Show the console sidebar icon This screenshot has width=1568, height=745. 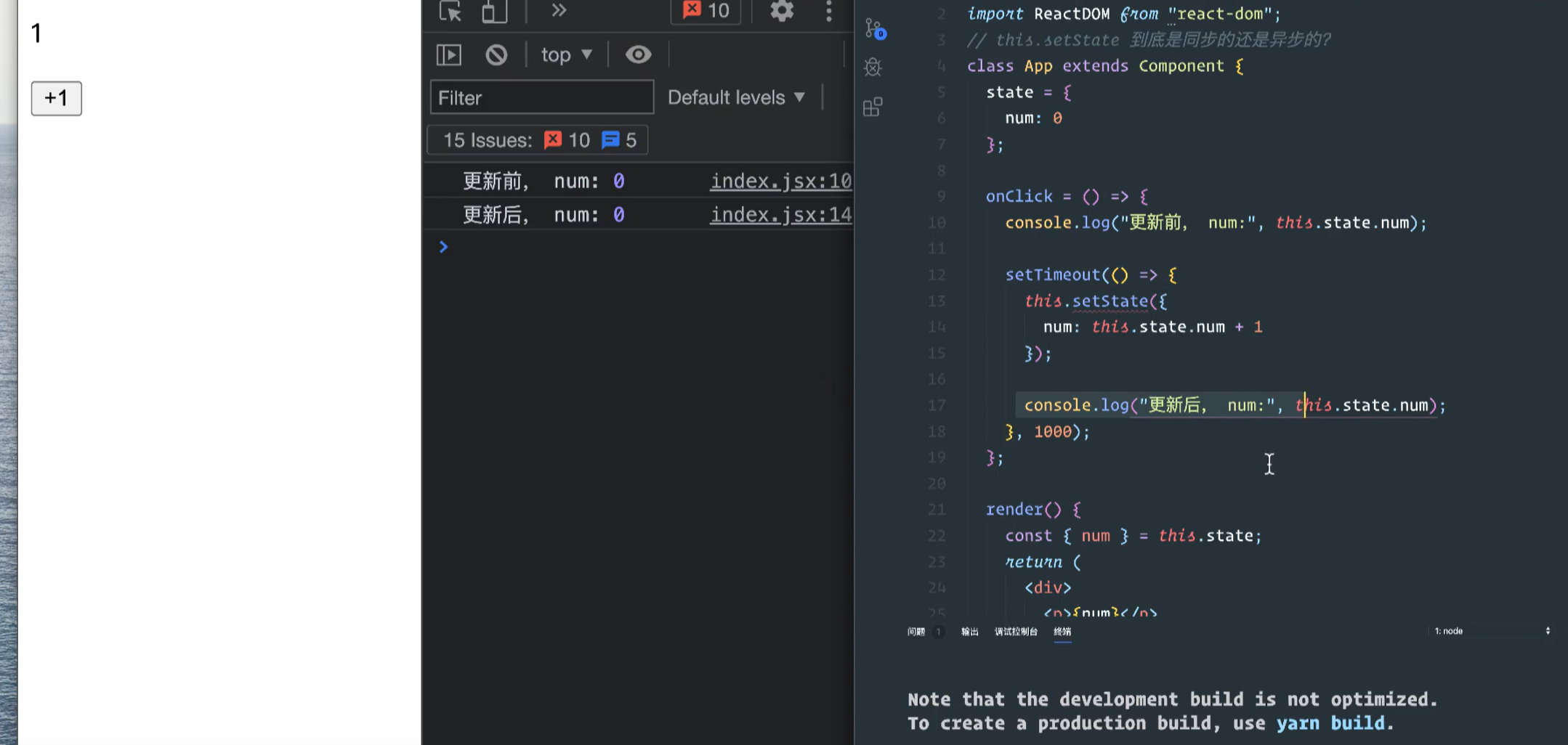[449, 54]
